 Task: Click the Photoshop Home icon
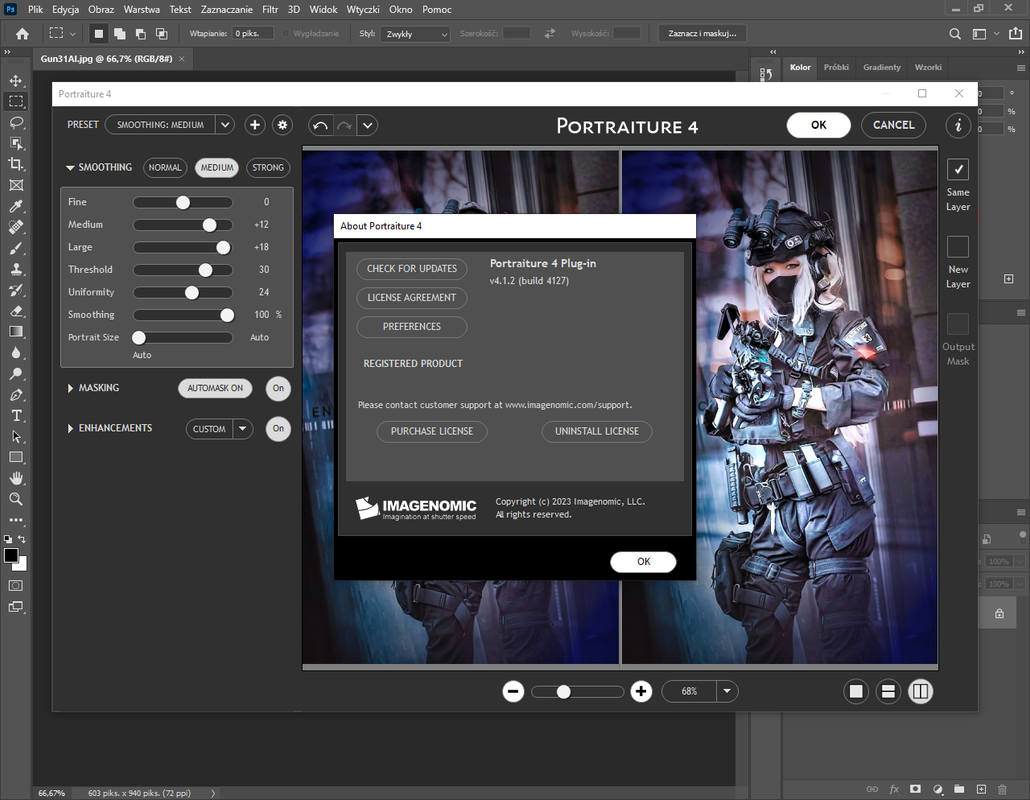(x=22, y=33)
